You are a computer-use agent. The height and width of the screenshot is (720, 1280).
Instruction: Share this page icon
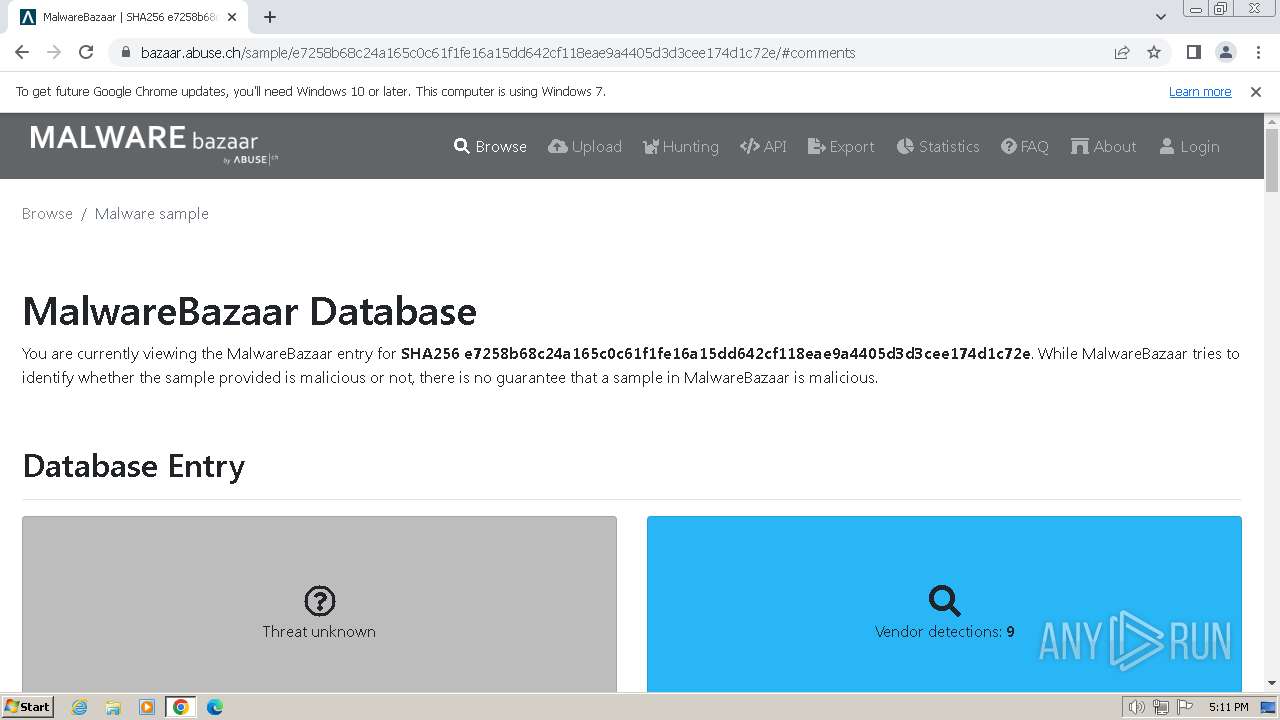pos(1122,52)
